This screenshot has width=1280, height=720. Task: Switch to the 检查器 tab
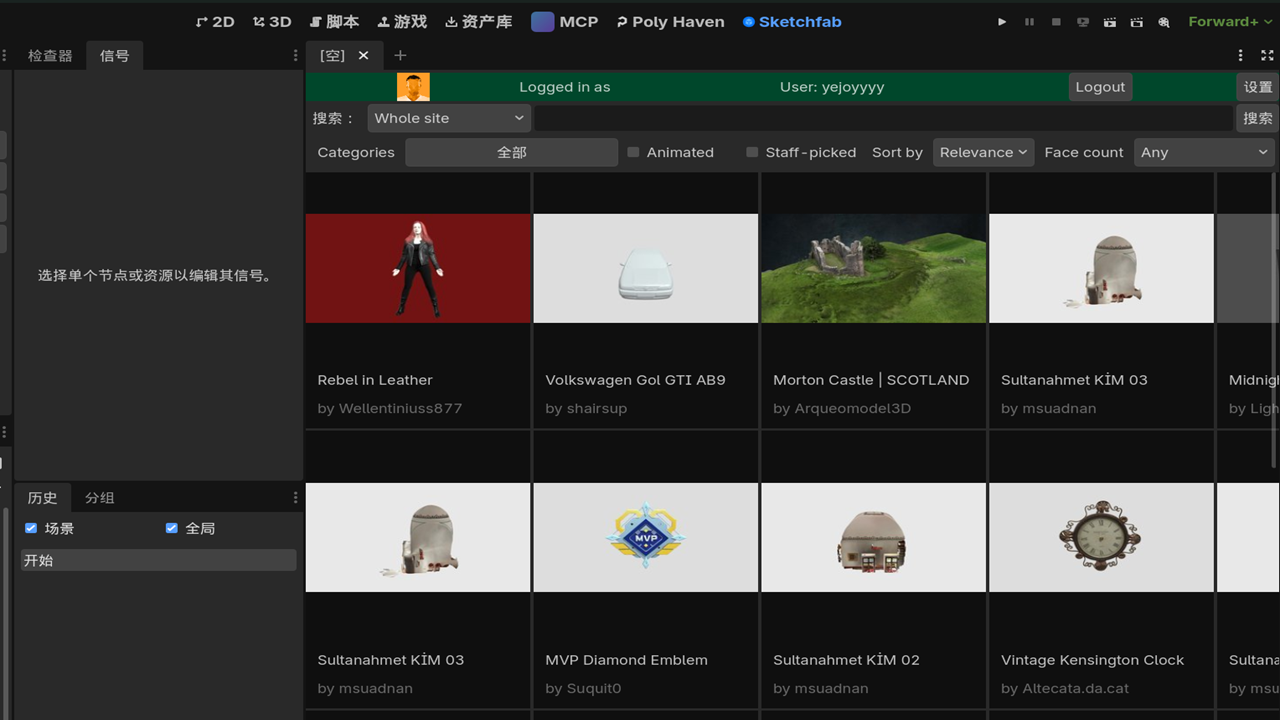[50, 56]
